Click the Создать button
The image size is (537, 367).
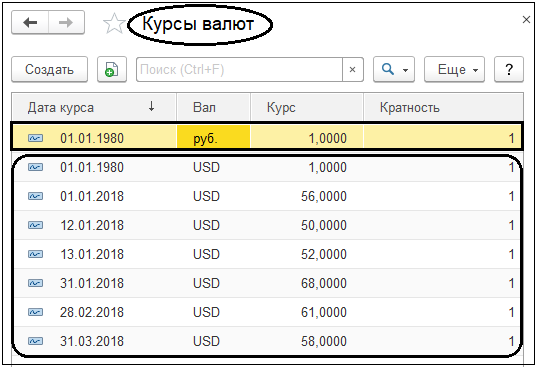click(49, 69)
